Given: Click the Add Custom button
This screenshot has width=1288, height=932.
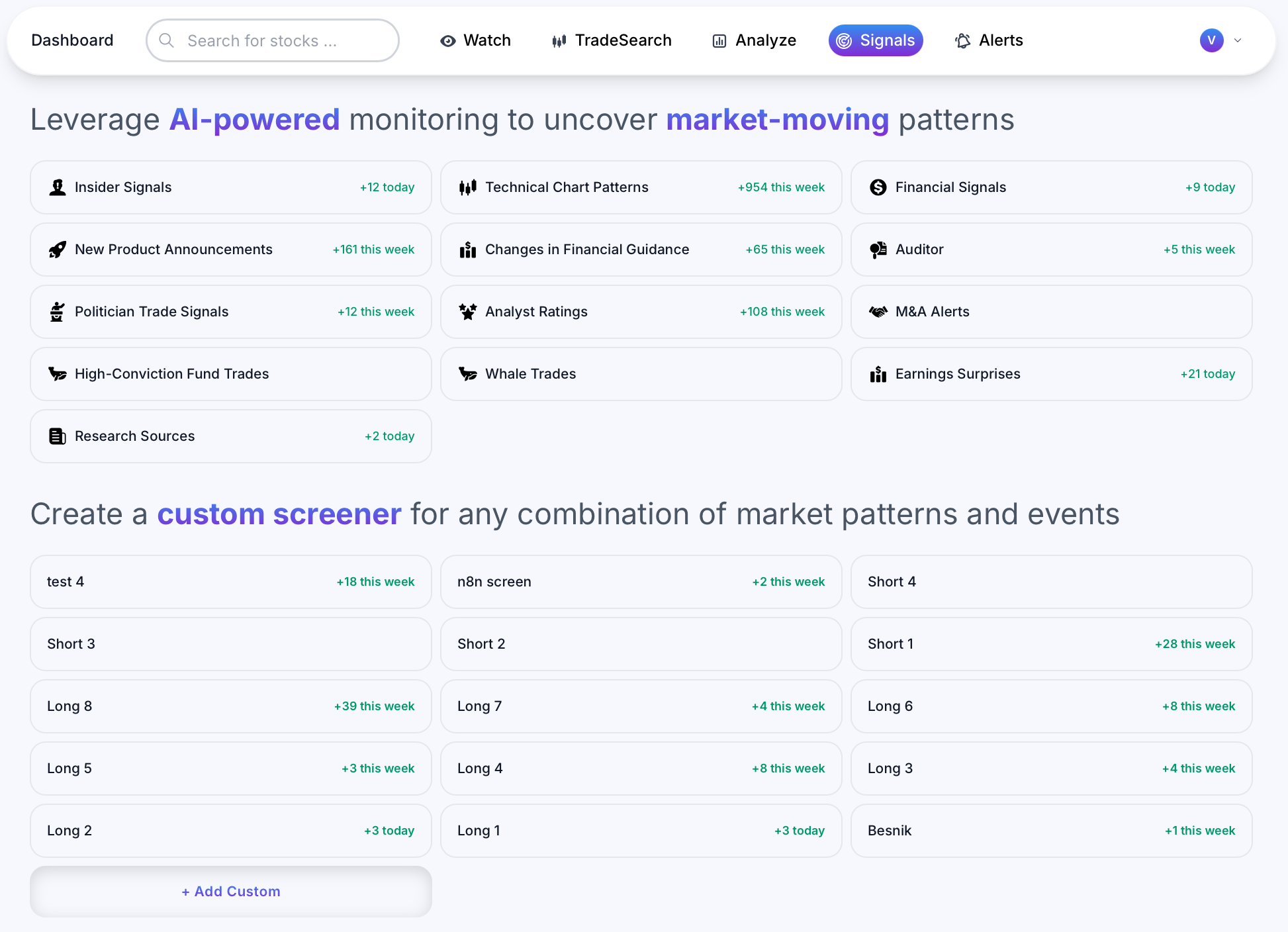Looking at the screenshot, I should click(230, 891).
